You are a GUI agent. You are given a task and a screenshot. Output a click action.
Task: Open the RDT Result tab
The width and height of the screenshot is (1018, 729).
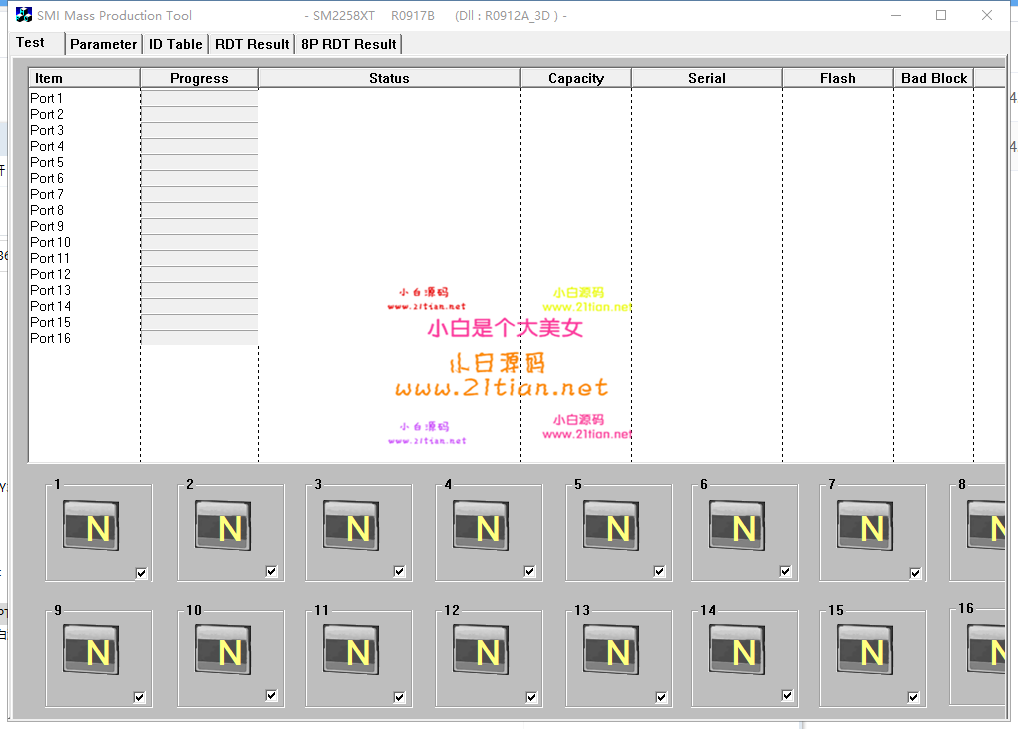point(252,44)
